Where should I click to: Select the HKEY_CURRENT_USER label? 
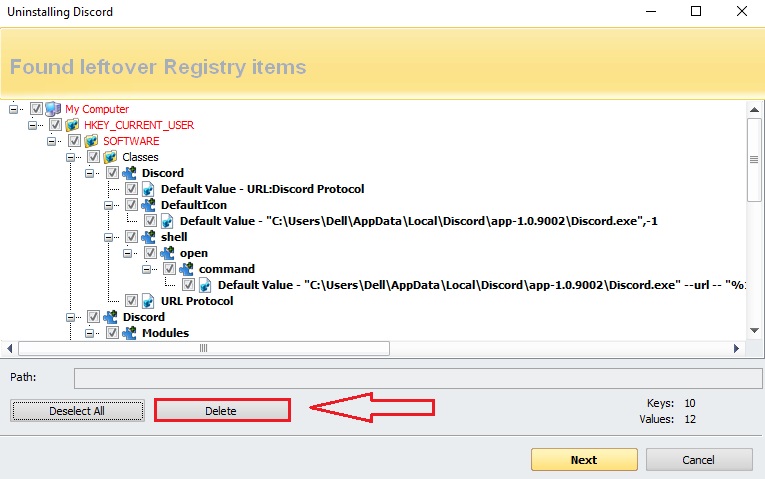(x=139, y=125)
